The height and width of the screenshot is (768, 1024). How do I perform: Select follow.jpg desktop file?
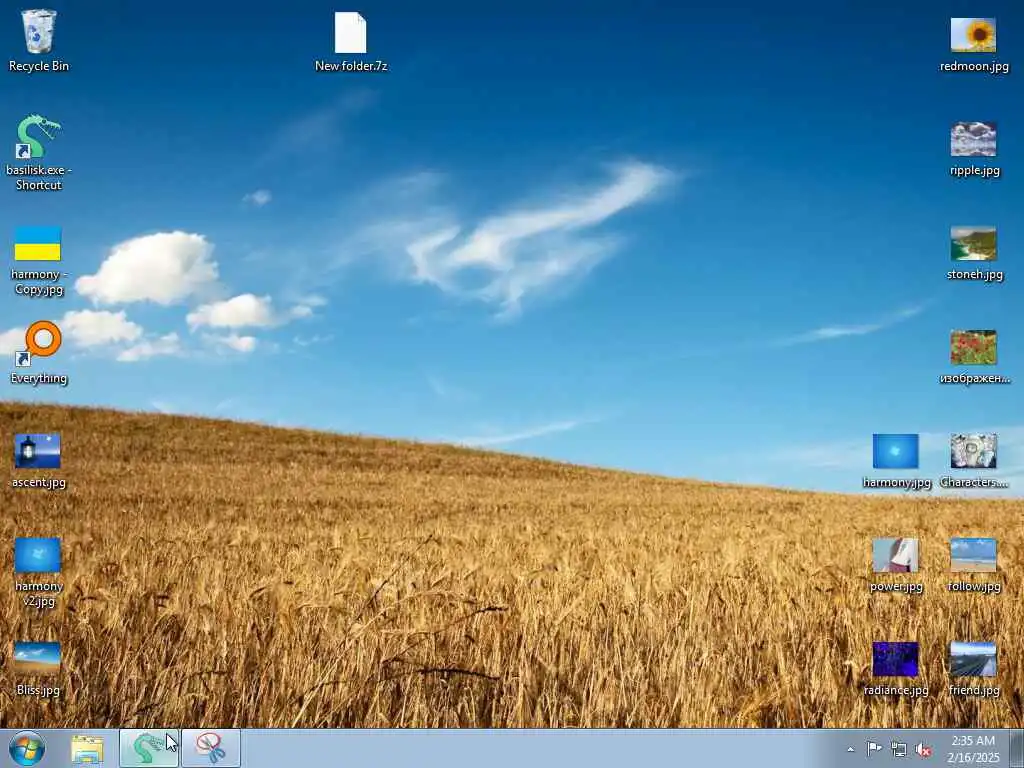[974, 565]
